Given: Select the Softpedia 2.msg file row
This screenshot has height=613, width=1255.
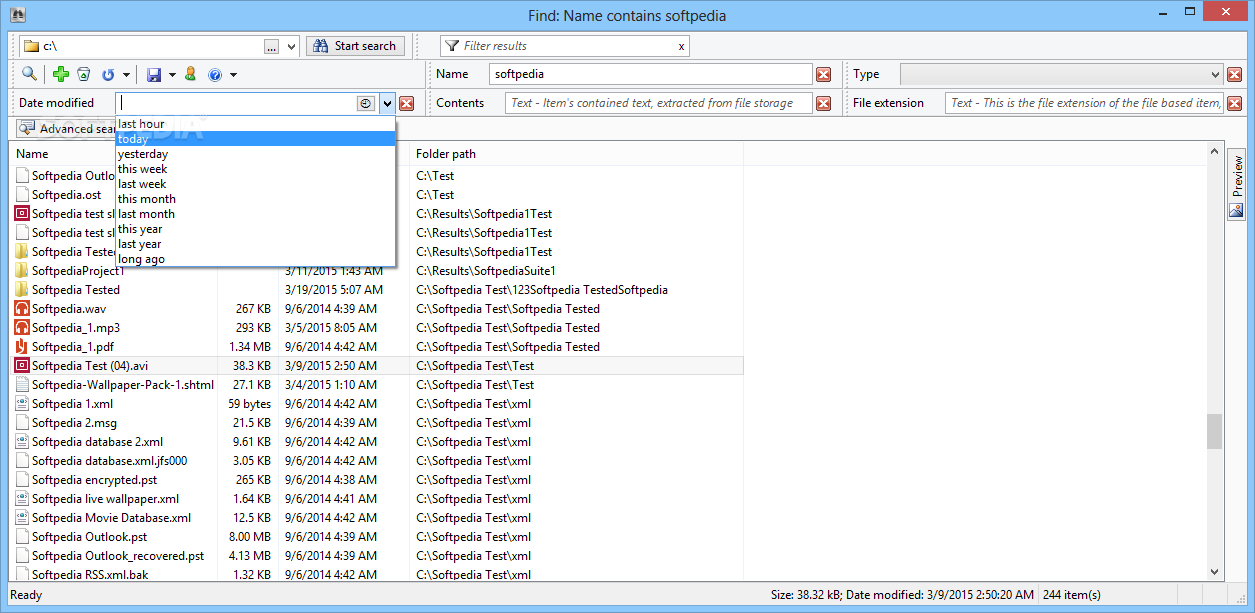Looking at the screenshot, I should click(377, 423).
